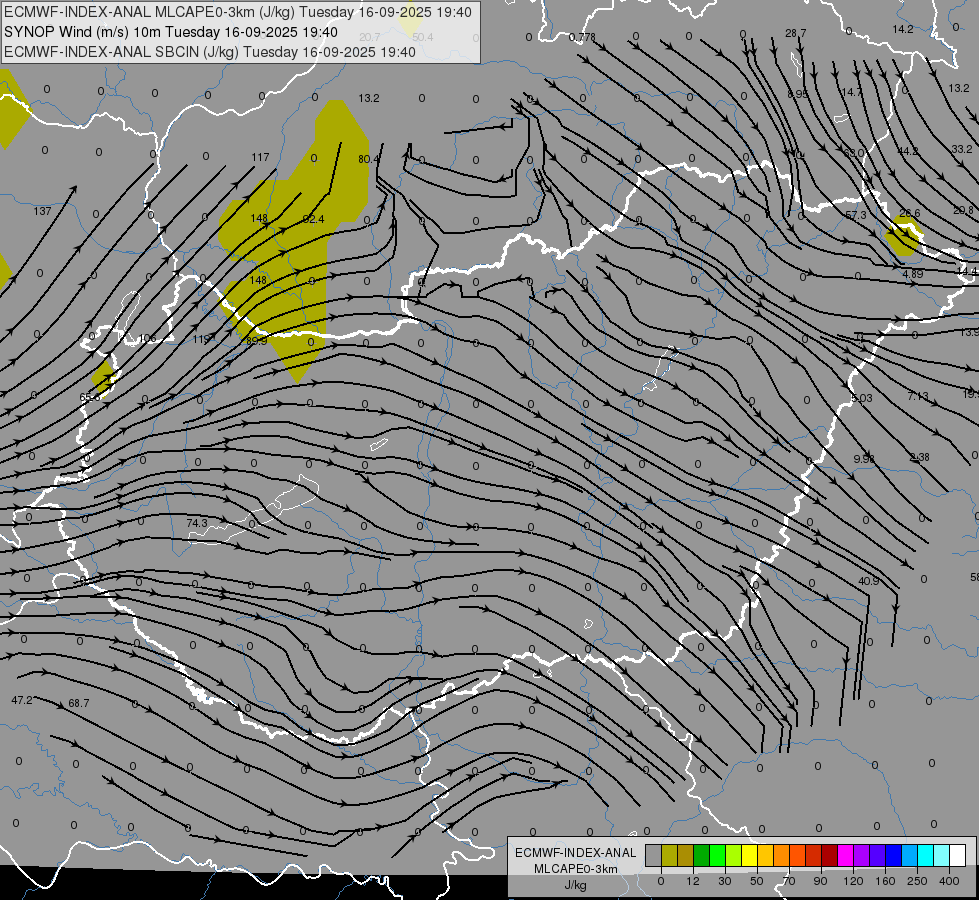979x900 pixels.
Task: Click the legend tick label 250
Action: point(917,881)
